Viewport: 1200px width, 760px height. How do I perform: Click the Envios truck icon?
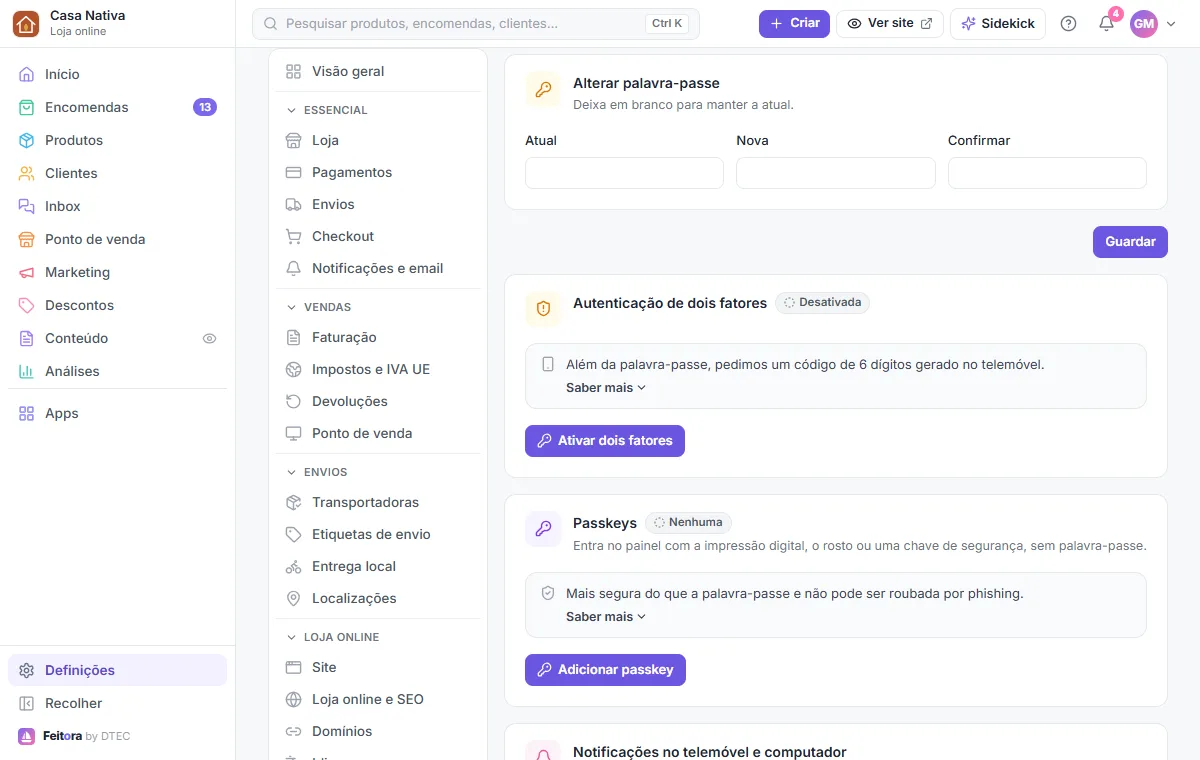click(293, 204)
